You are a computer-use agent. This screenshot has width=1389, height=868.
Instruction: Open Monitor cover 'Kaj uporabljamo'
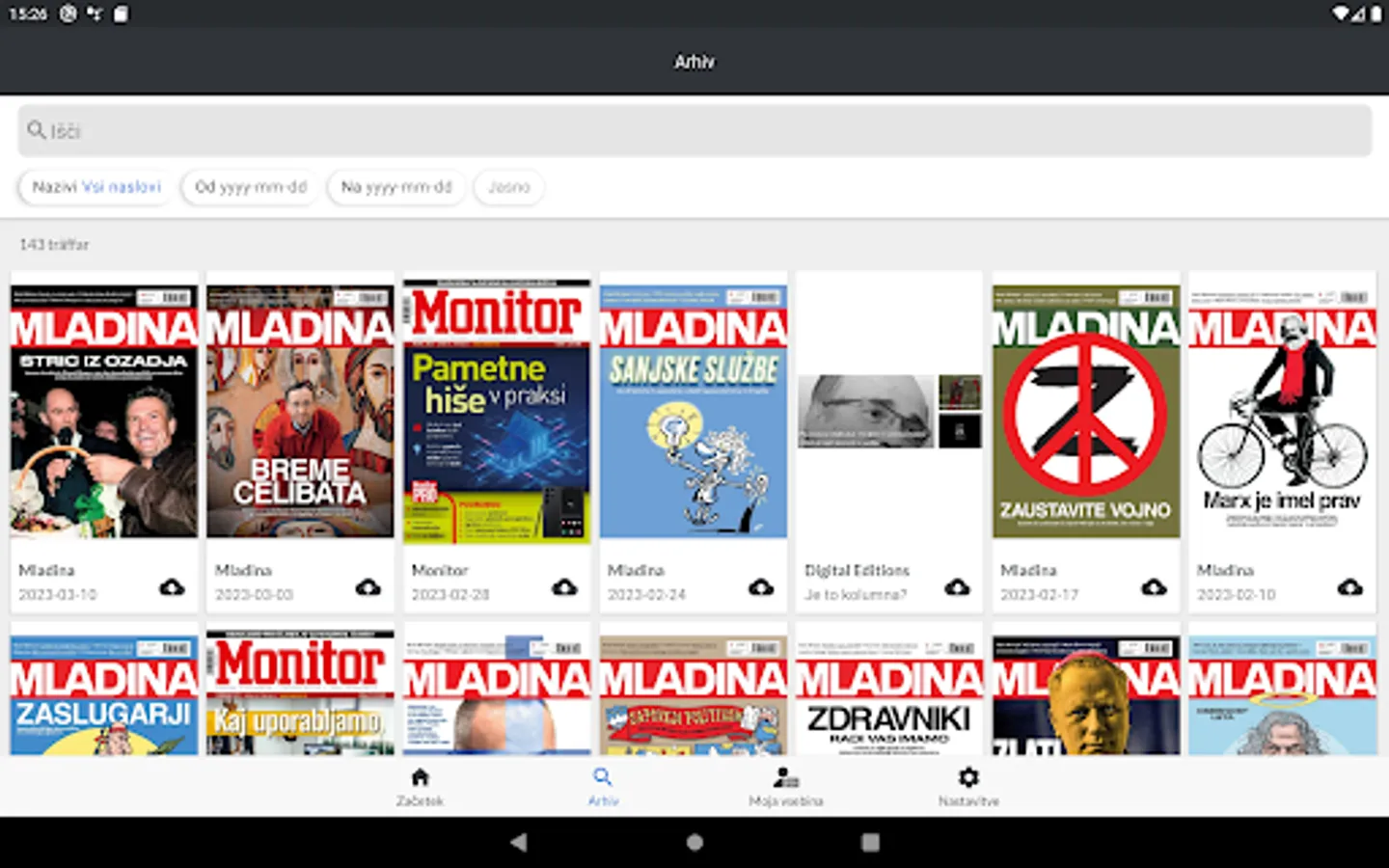[x=300, y=692]
